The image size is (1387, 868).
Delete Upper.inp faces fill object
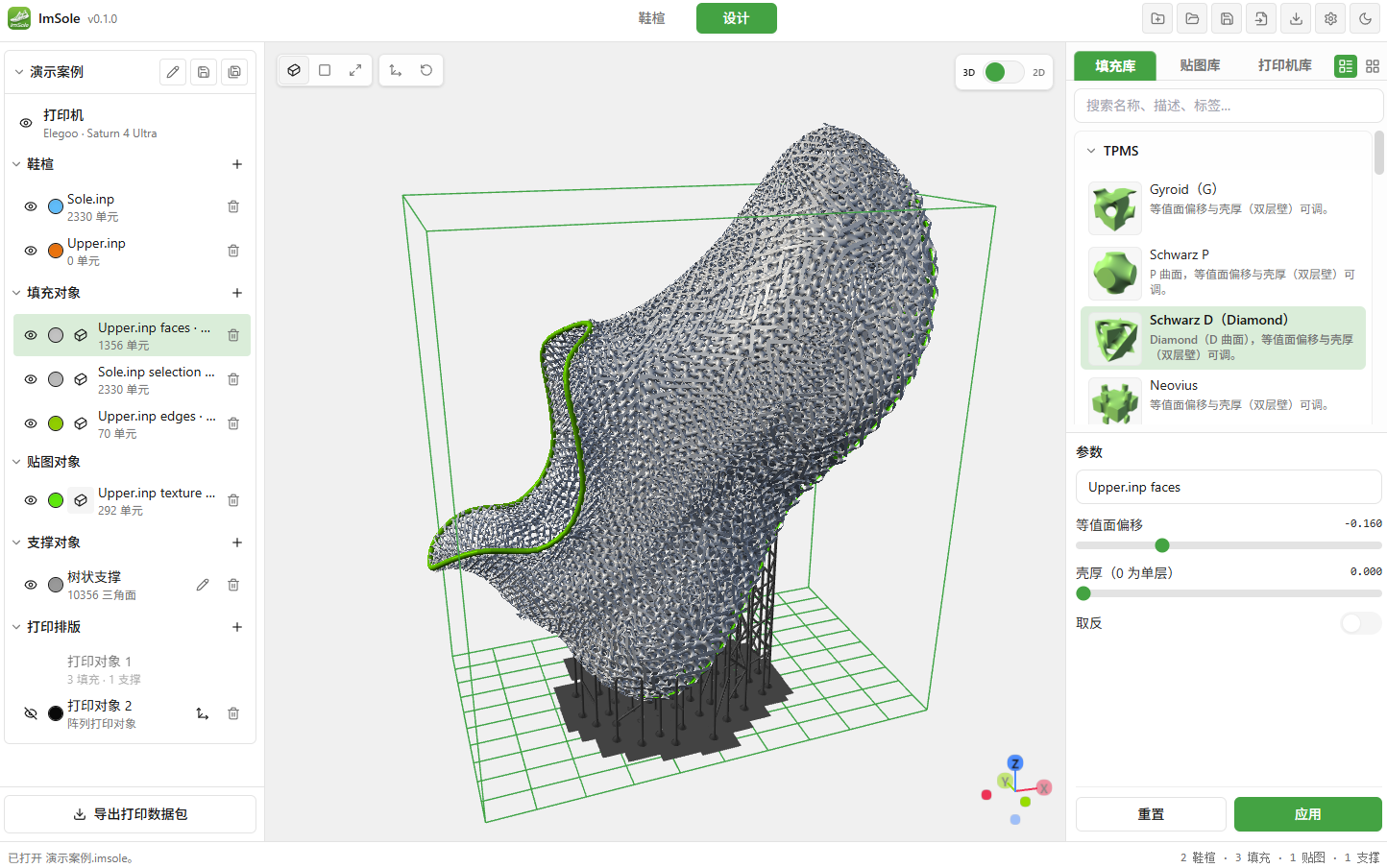point(233,335)
